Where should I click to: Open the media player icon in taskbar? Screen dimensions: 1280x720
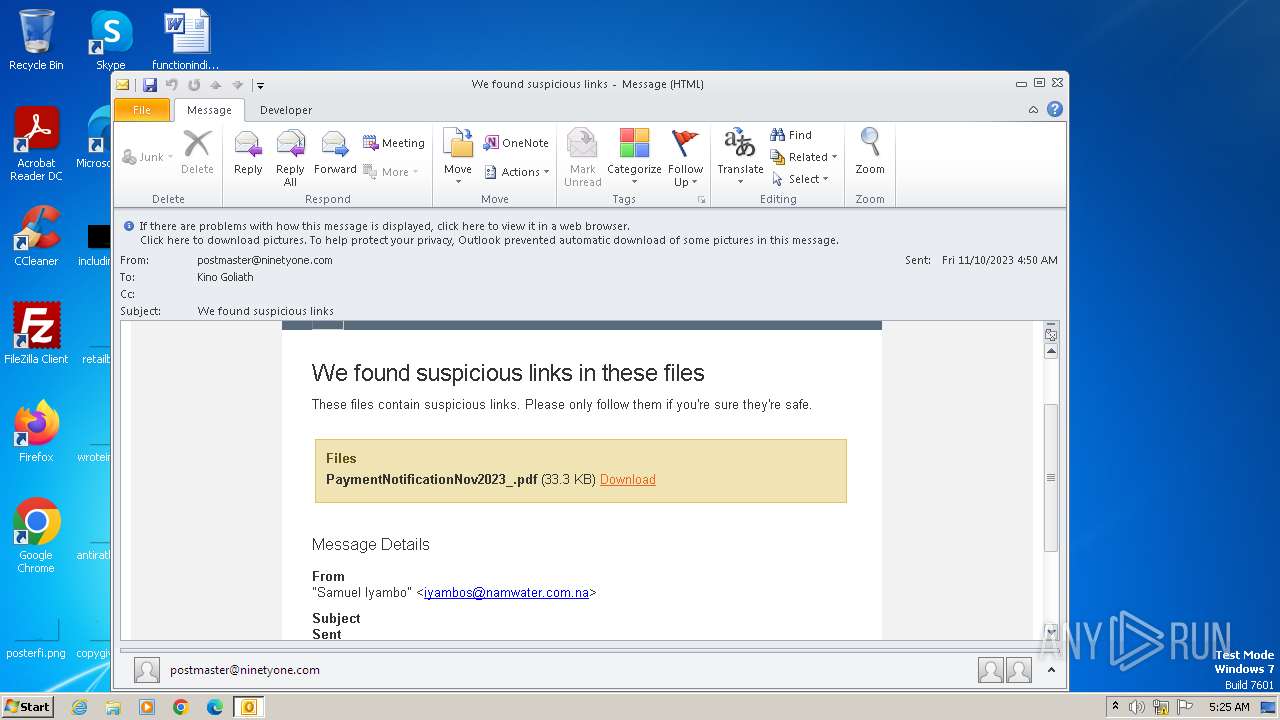[x=147, y=707]
